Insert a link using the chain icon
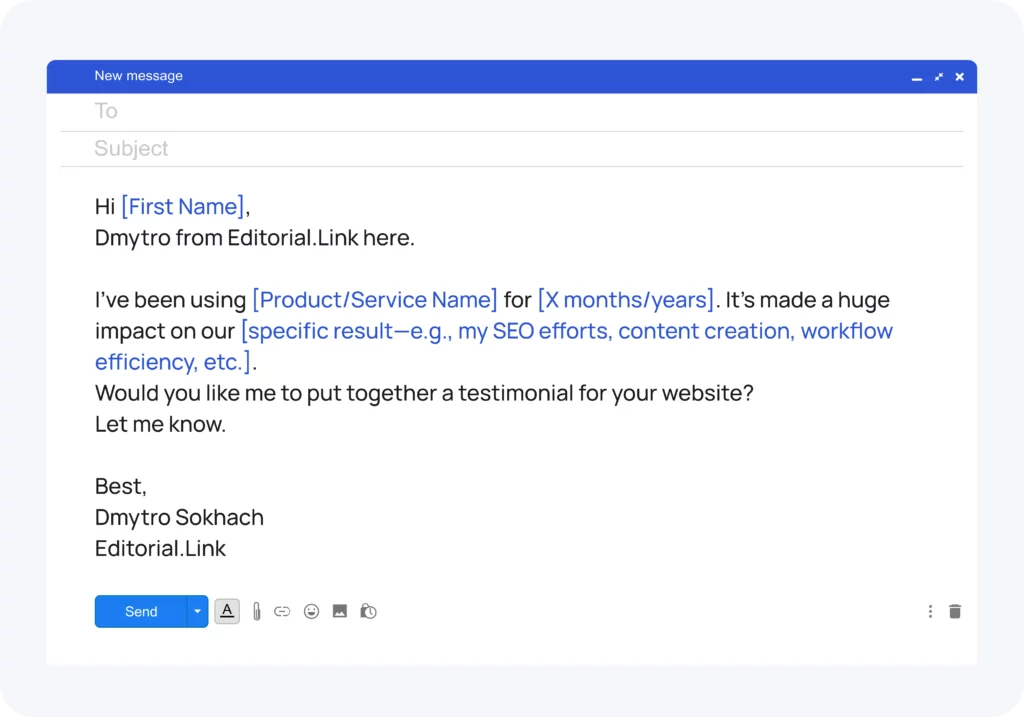 pyautogui.click(x=282, y=612)
